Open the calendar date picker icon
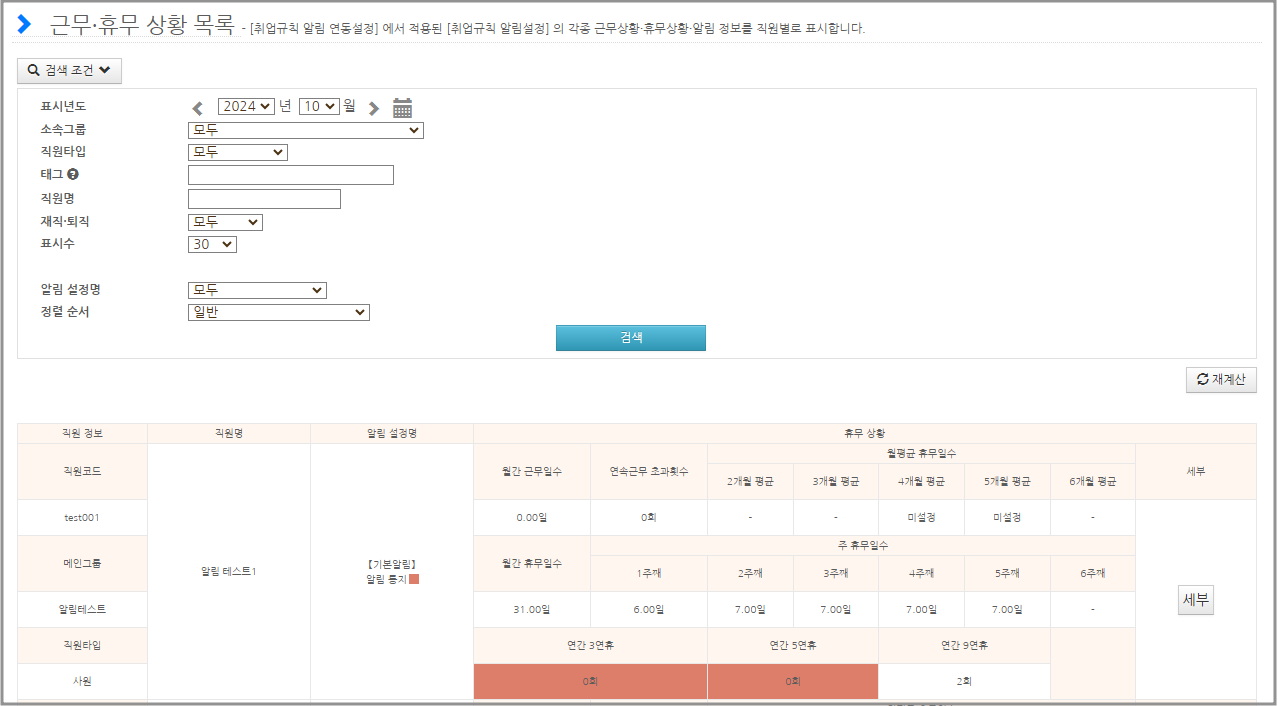The width and height of the screenshot is (1278, 706). tap(402, 108)
